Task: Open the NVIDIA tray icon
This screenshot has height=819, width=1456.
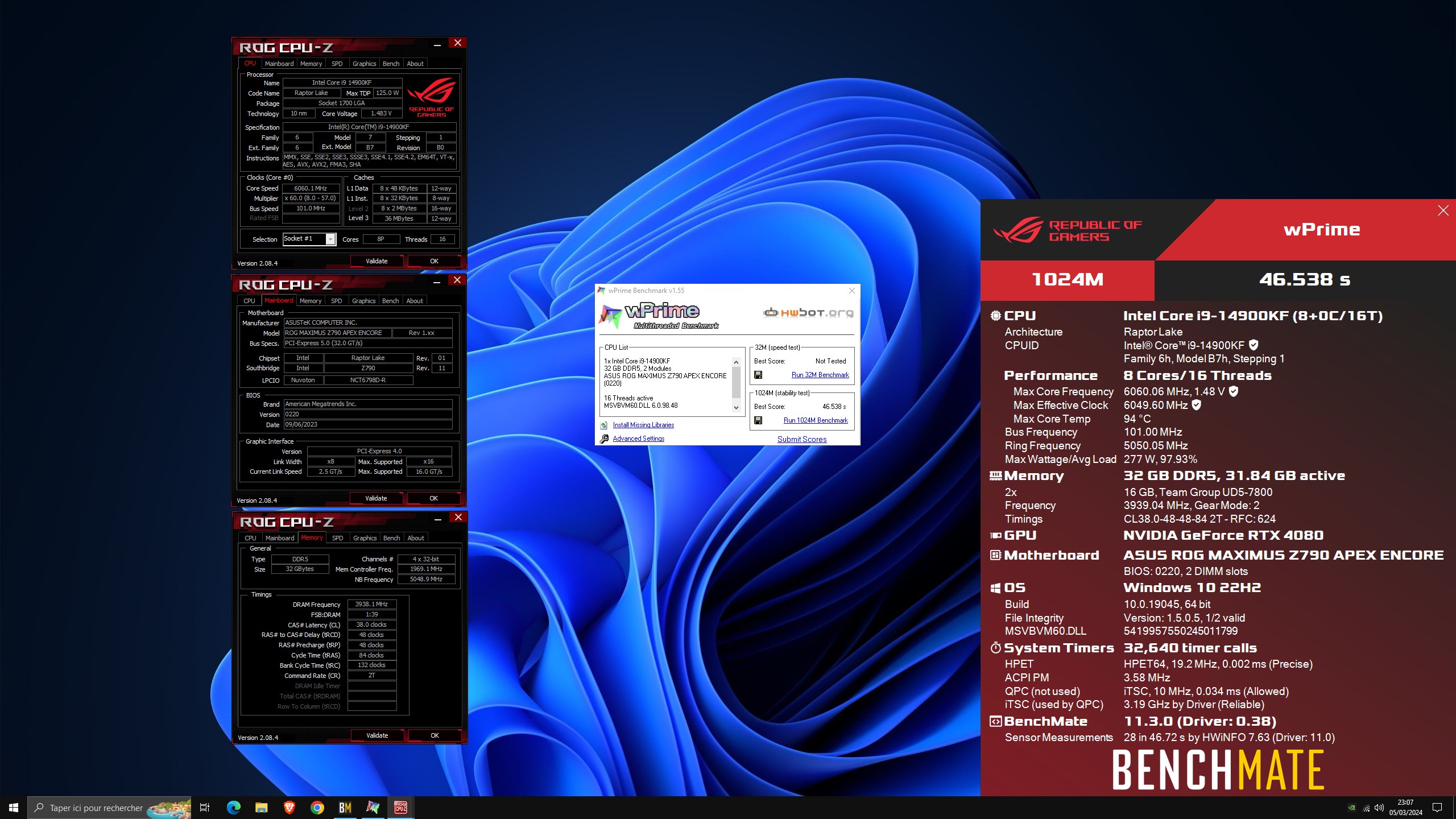Action: tap(1351, 808)
